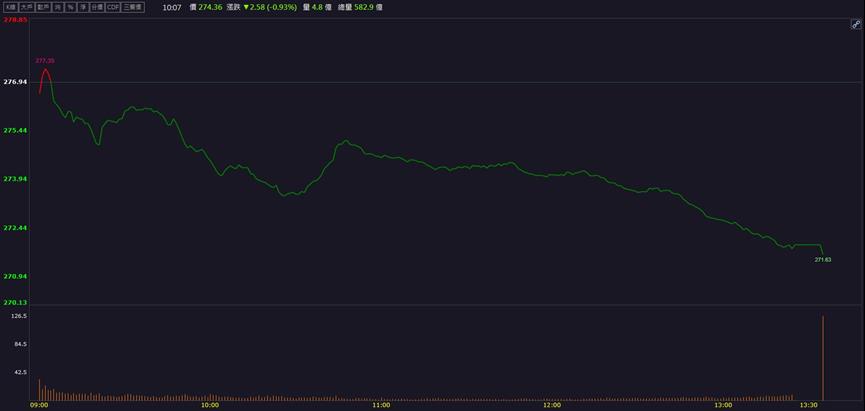The image size is (865, 411).
Task: Click the 10:07 time readout
Action: click(172, 8)
